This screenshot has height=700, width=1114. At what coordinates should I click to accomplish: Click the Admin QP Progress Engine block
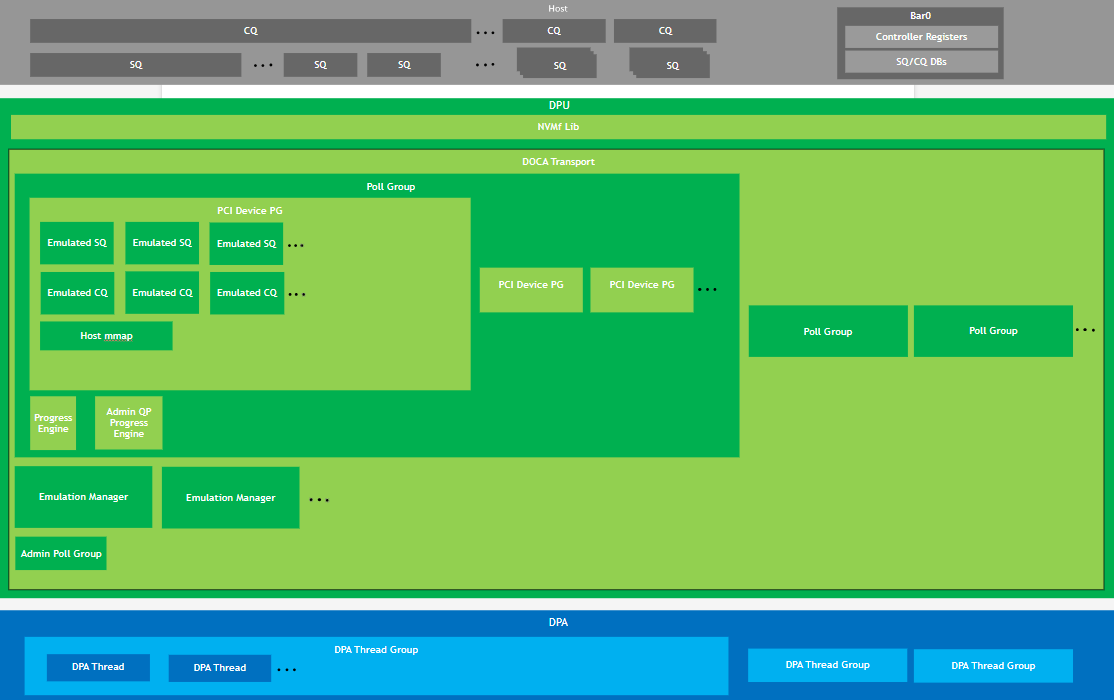pos(128,423)
